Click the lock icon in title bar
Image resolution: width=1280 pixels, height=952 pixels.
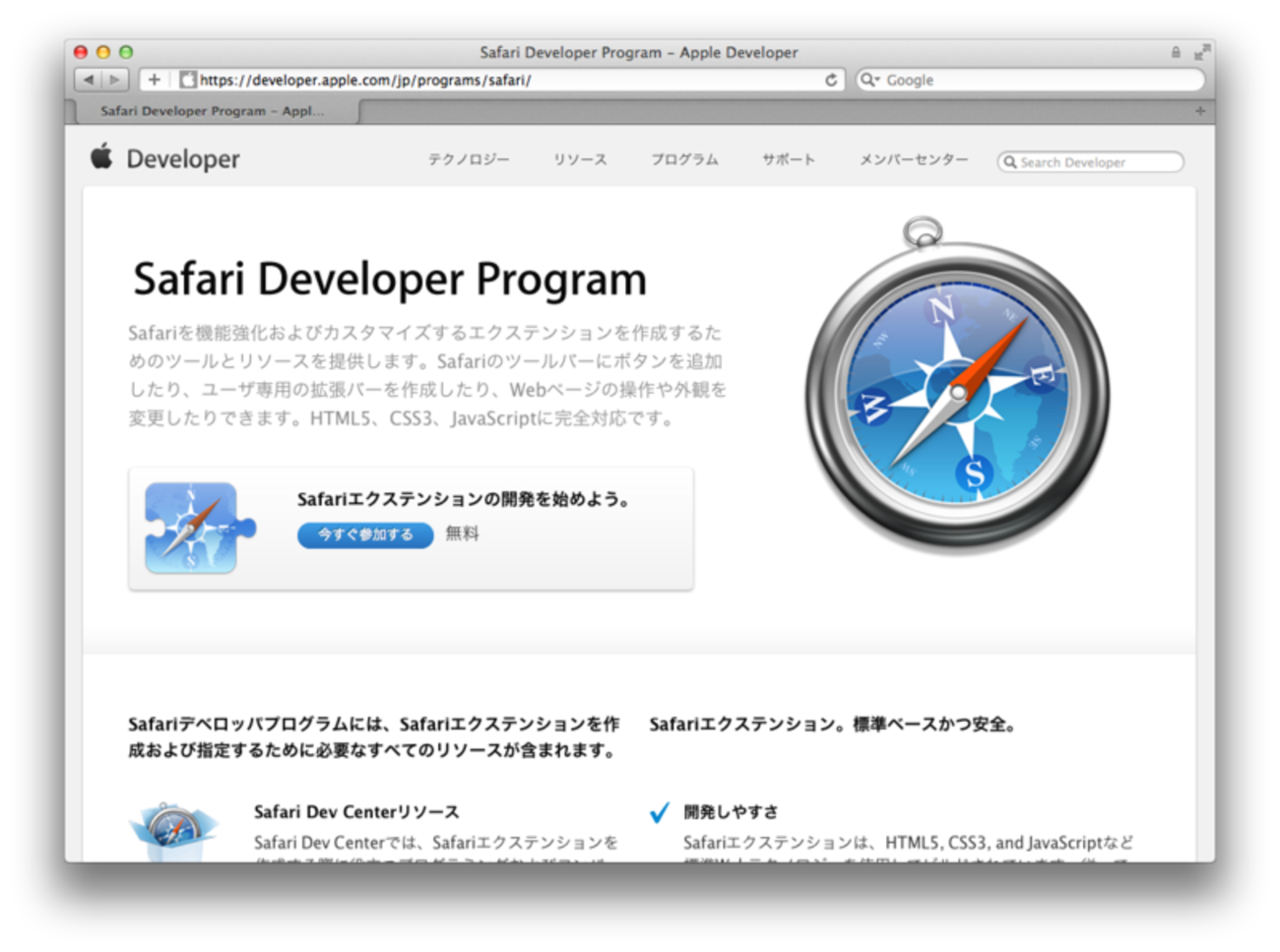pos(1176,52)
